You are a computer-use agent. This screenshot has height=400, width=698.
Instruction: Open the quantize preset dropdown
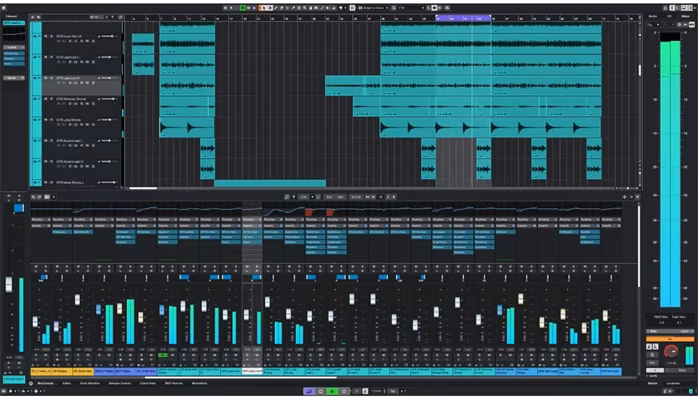[410, 8]
